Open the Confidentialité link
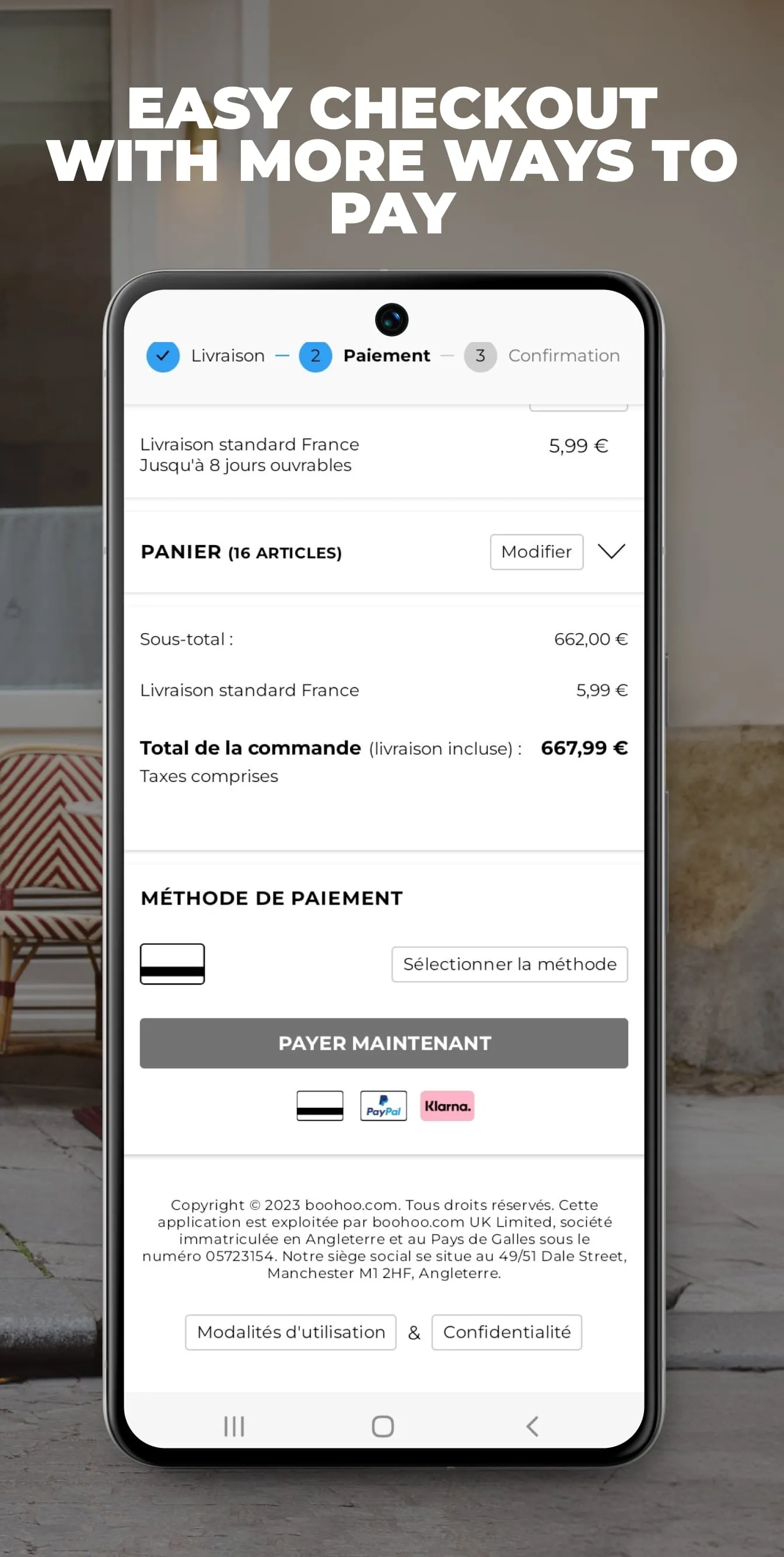 507,1332
